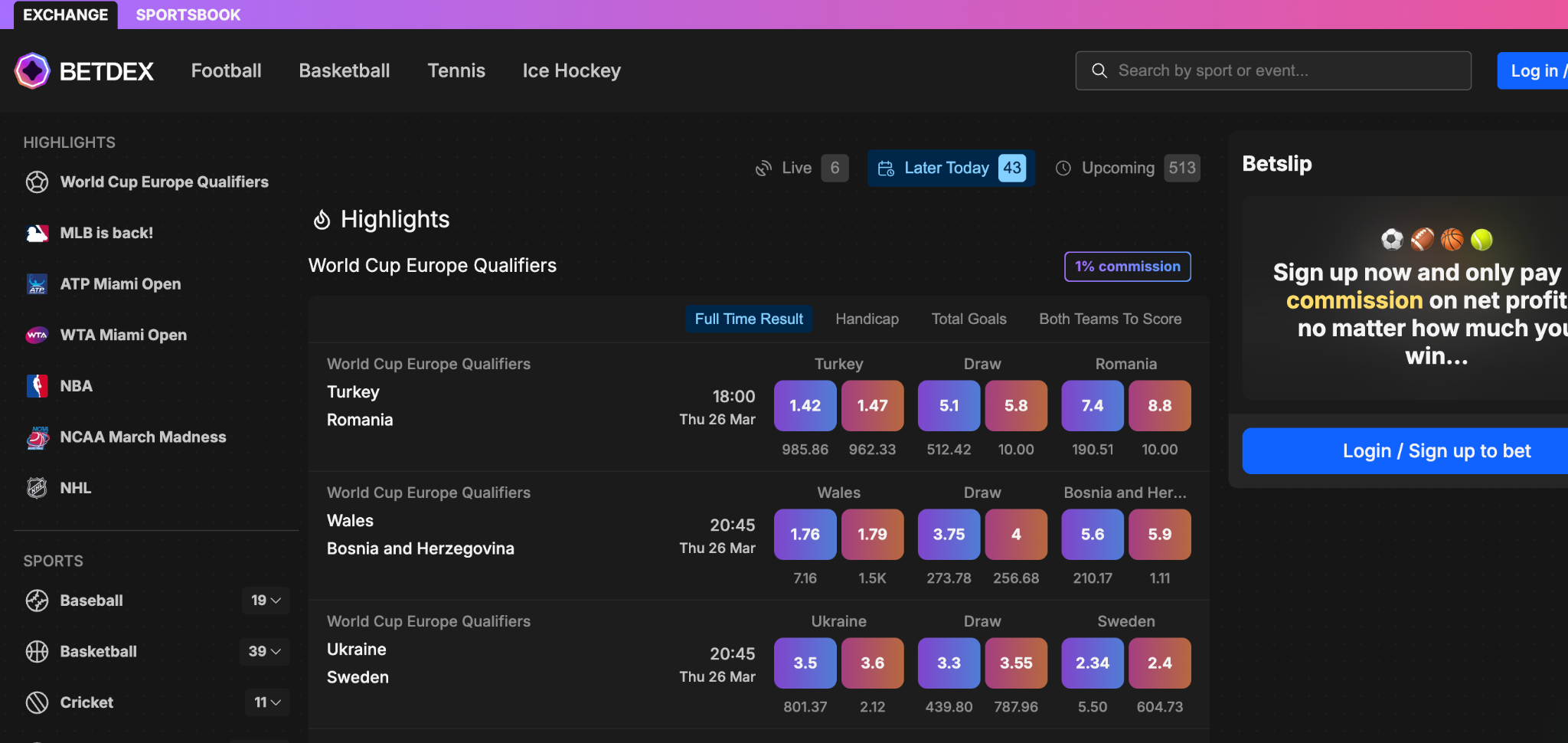The width and height of the screenshot is (1568, 743).
Task: Lay Sweden at 2.4
Action: tap(1160, 663)
